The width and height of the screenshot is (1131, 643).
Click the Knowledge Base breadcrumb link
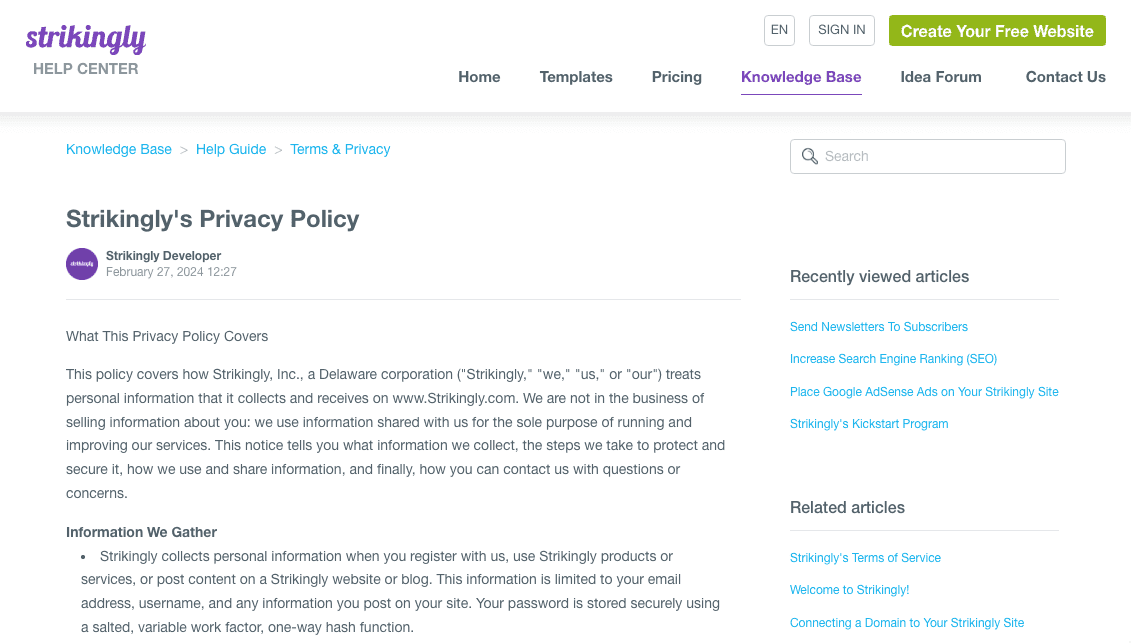click(119, 149)
